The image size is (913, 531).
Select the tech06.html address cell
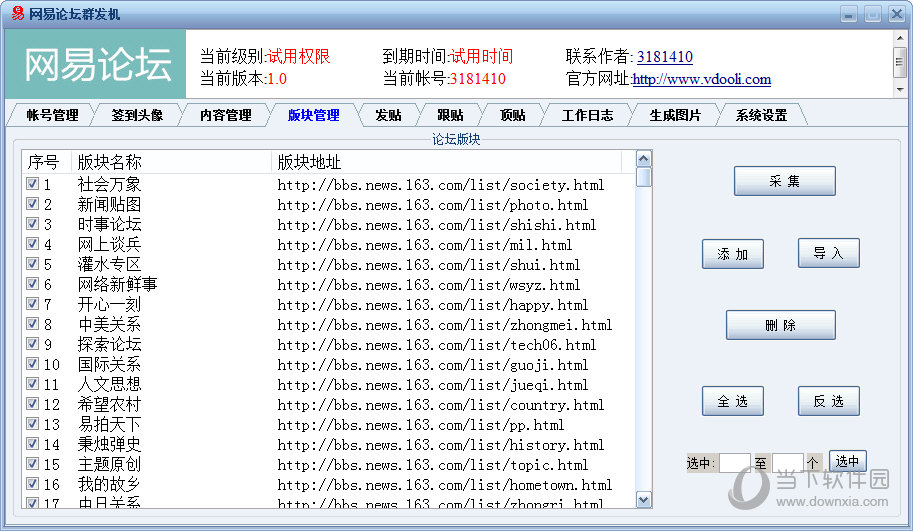tap(437, 345)
